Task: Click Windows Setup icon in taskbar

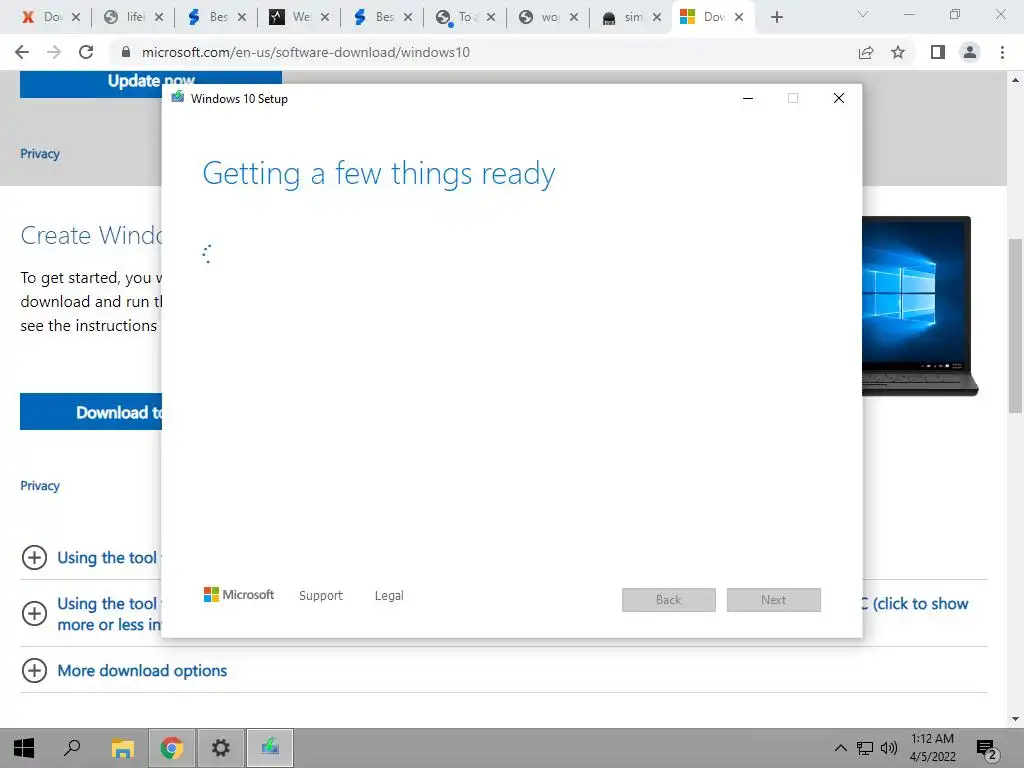Action: click(270, 748)
